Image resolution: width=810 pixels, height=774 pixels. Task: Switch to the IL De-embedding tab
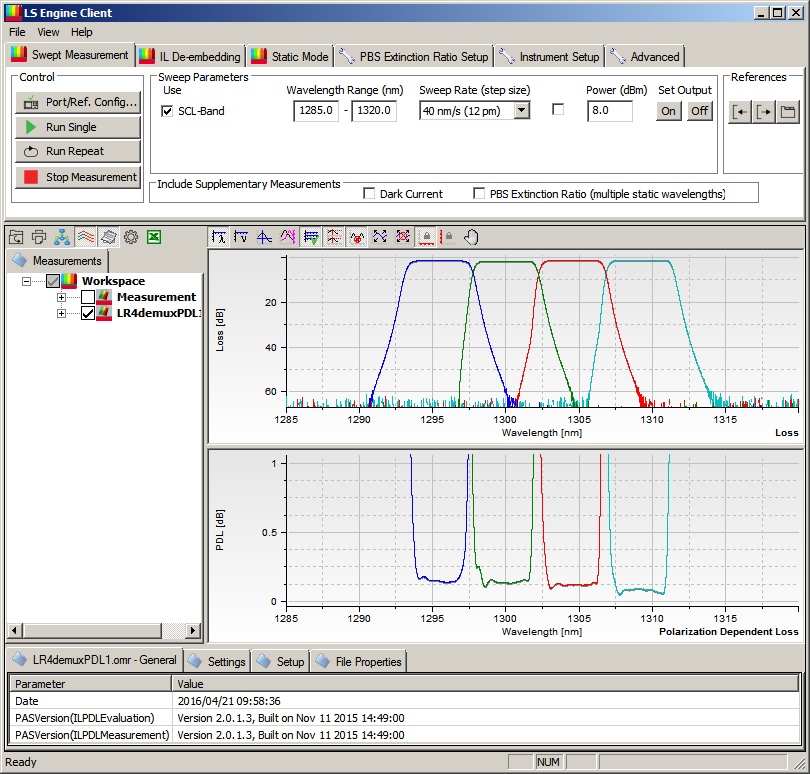190,56
